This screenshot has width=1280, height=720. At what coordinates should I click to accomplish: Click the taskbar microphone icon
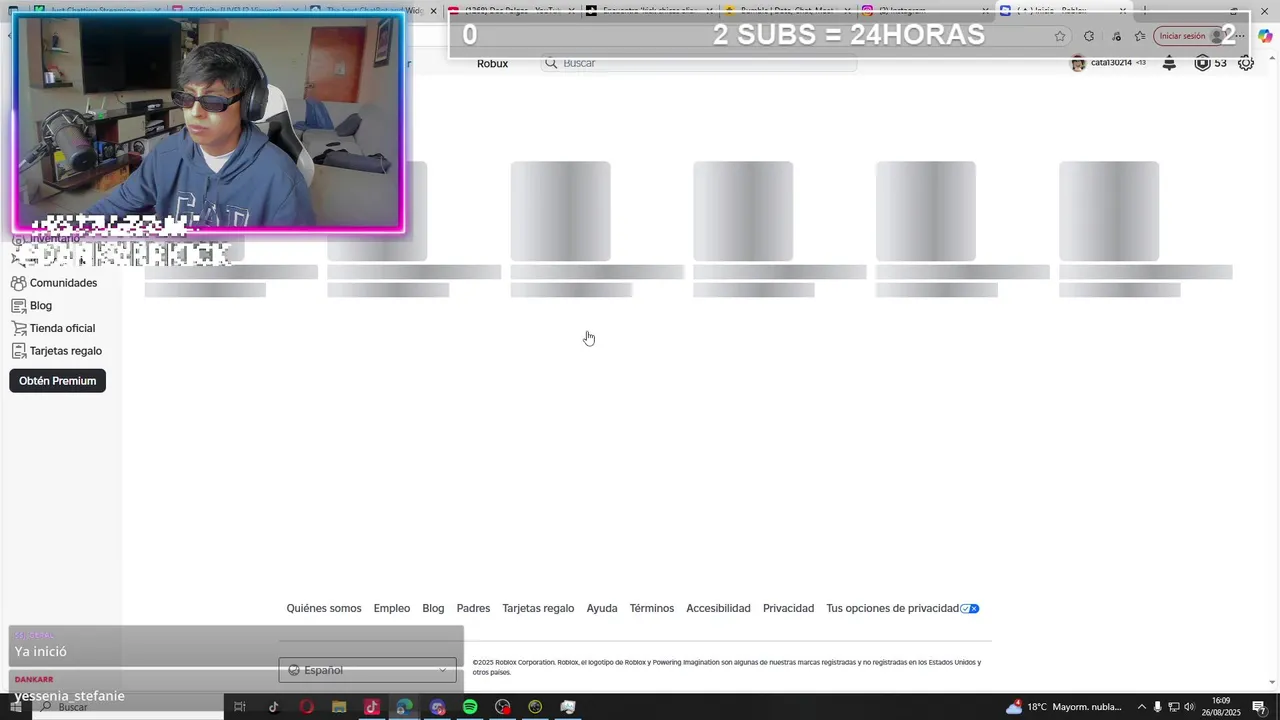1158,707
